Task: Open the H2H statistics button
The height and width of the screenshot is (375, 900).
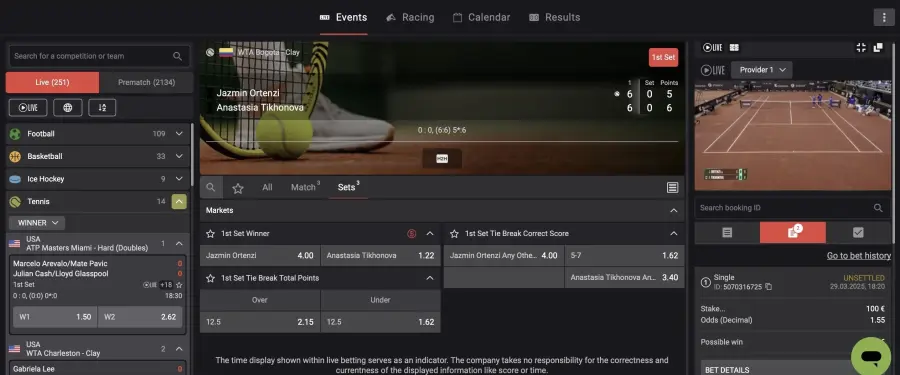Action: 442,158
